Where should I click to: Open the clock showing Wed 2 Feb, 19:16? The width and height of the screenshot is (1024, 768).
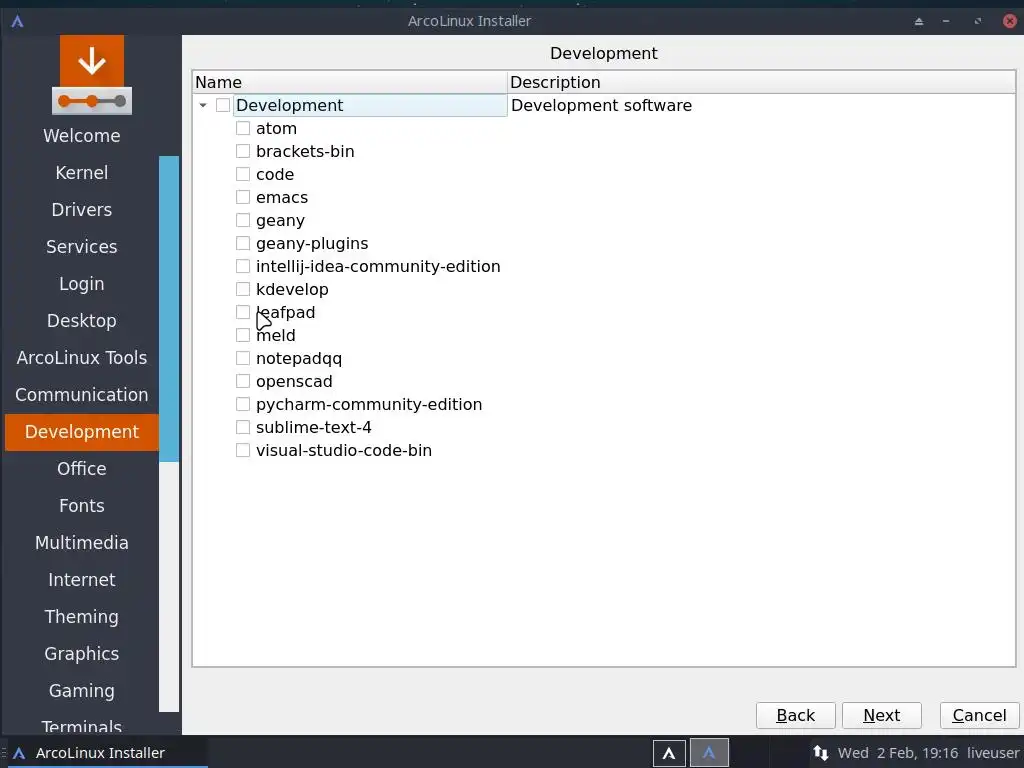click(x=898, y=752)
